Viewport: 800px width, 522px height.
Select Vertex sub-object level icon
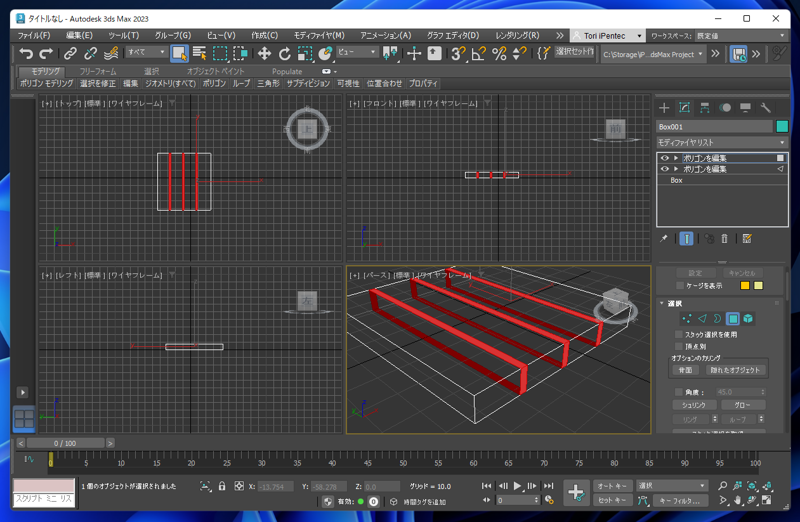point(687,319)
